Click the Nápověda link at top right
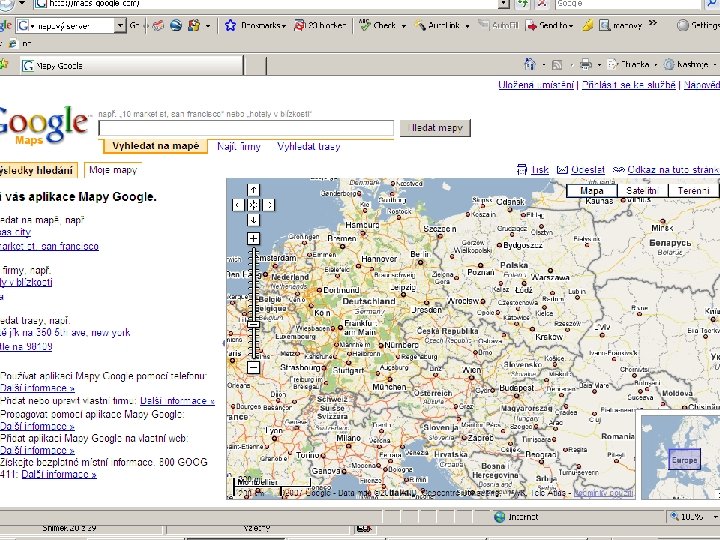 [x=702, y=85]
